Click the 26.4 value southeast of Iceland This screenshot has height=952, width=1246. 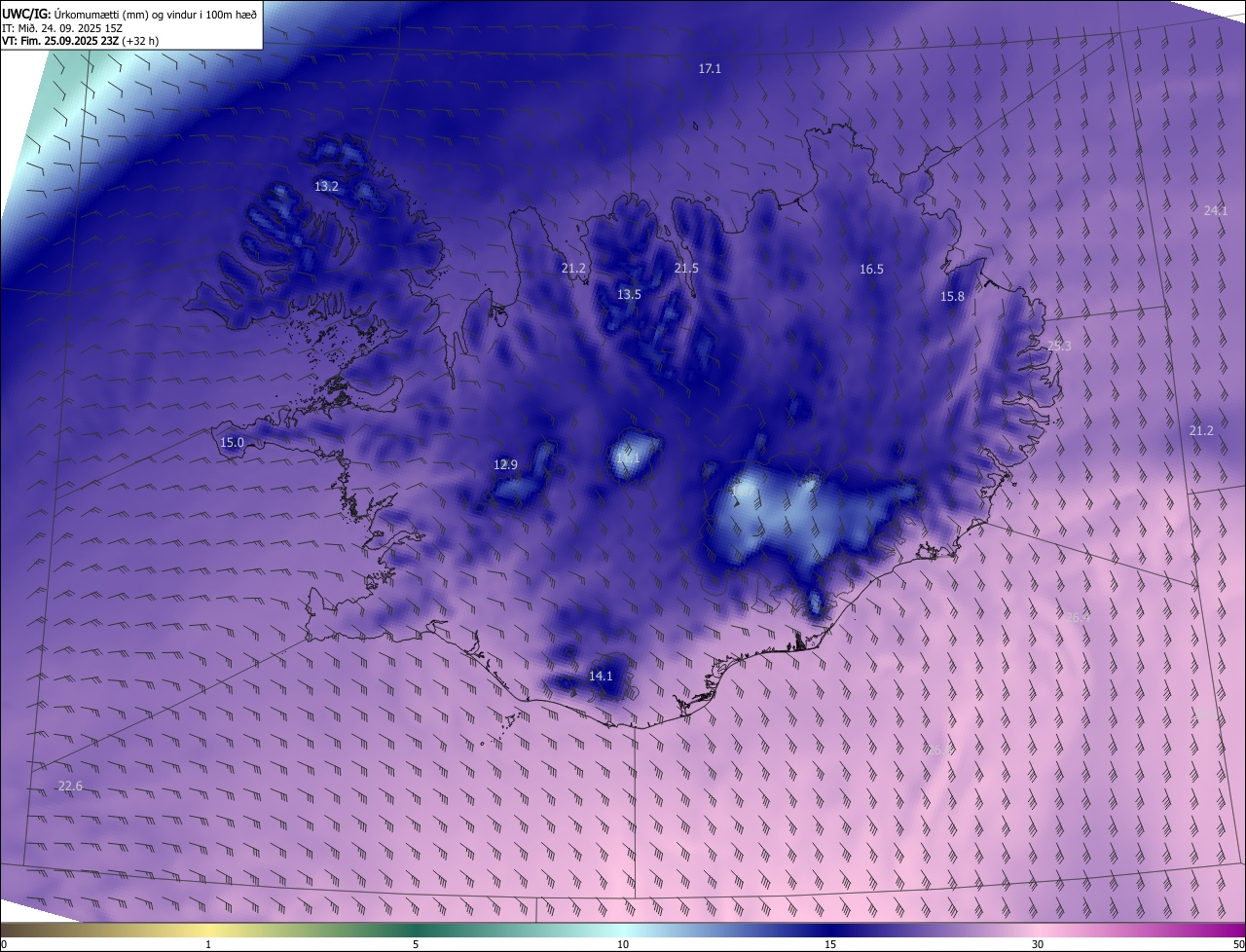(x=1077, y=617)
